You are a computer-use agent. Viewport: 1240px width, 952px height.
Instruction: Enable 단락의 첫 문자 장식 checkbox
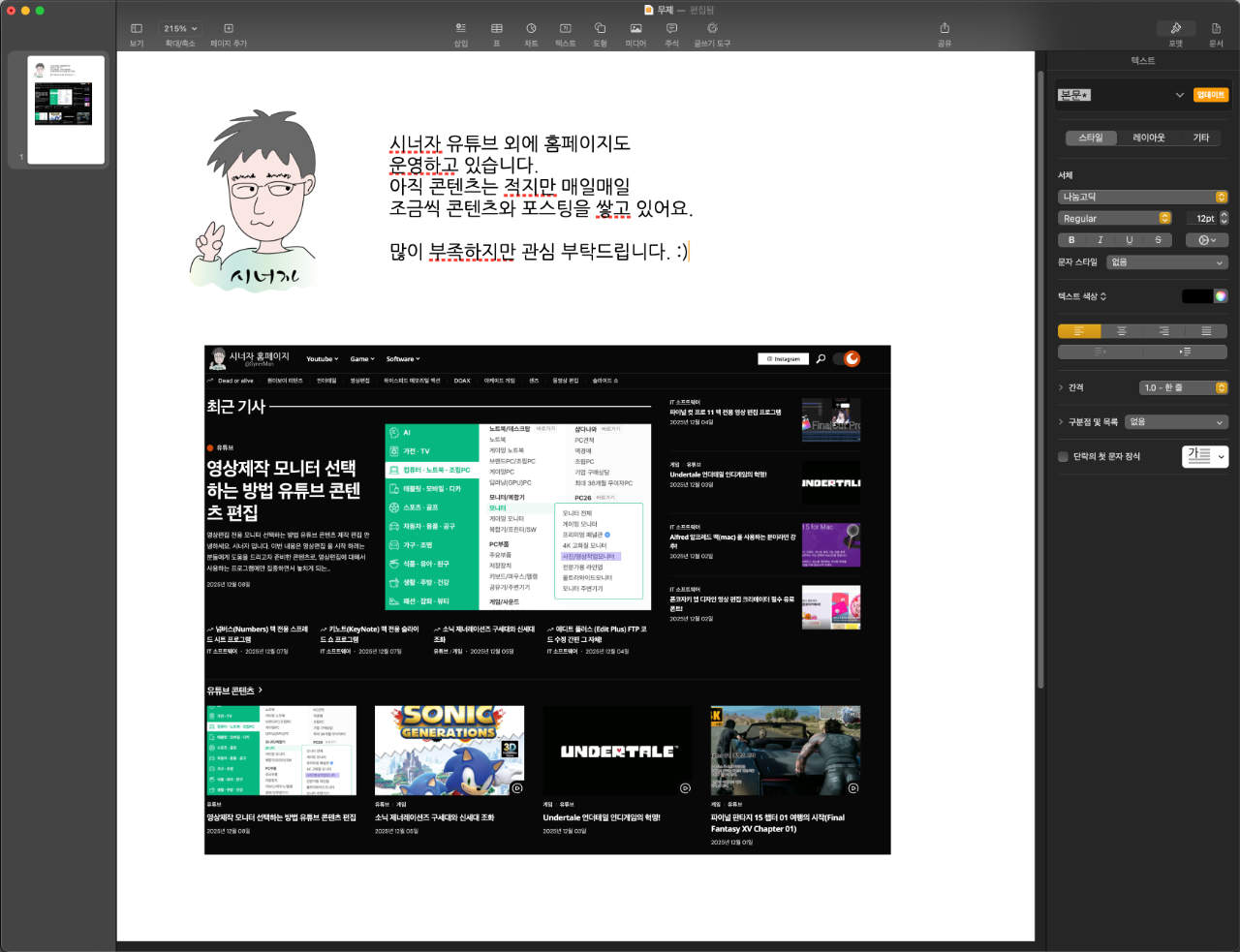1064,456
